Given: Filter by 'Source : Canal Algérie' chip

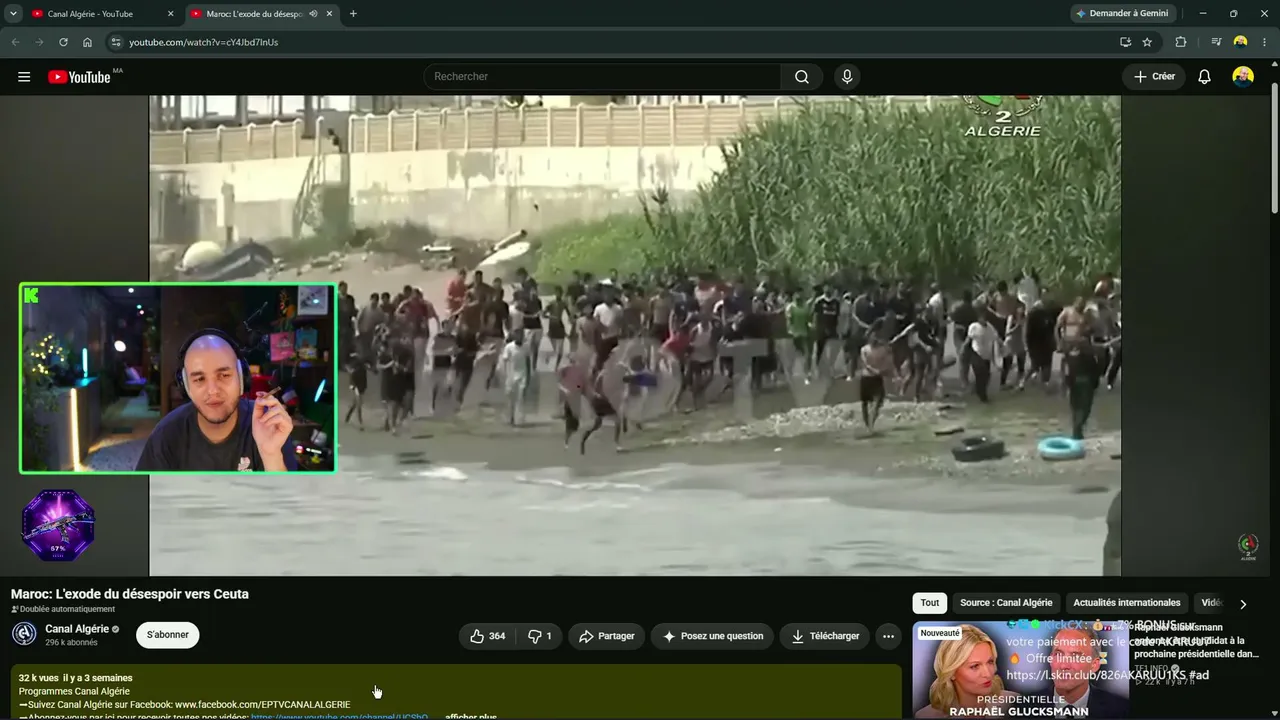Looking at the screenshot, I should point(1006,603).
